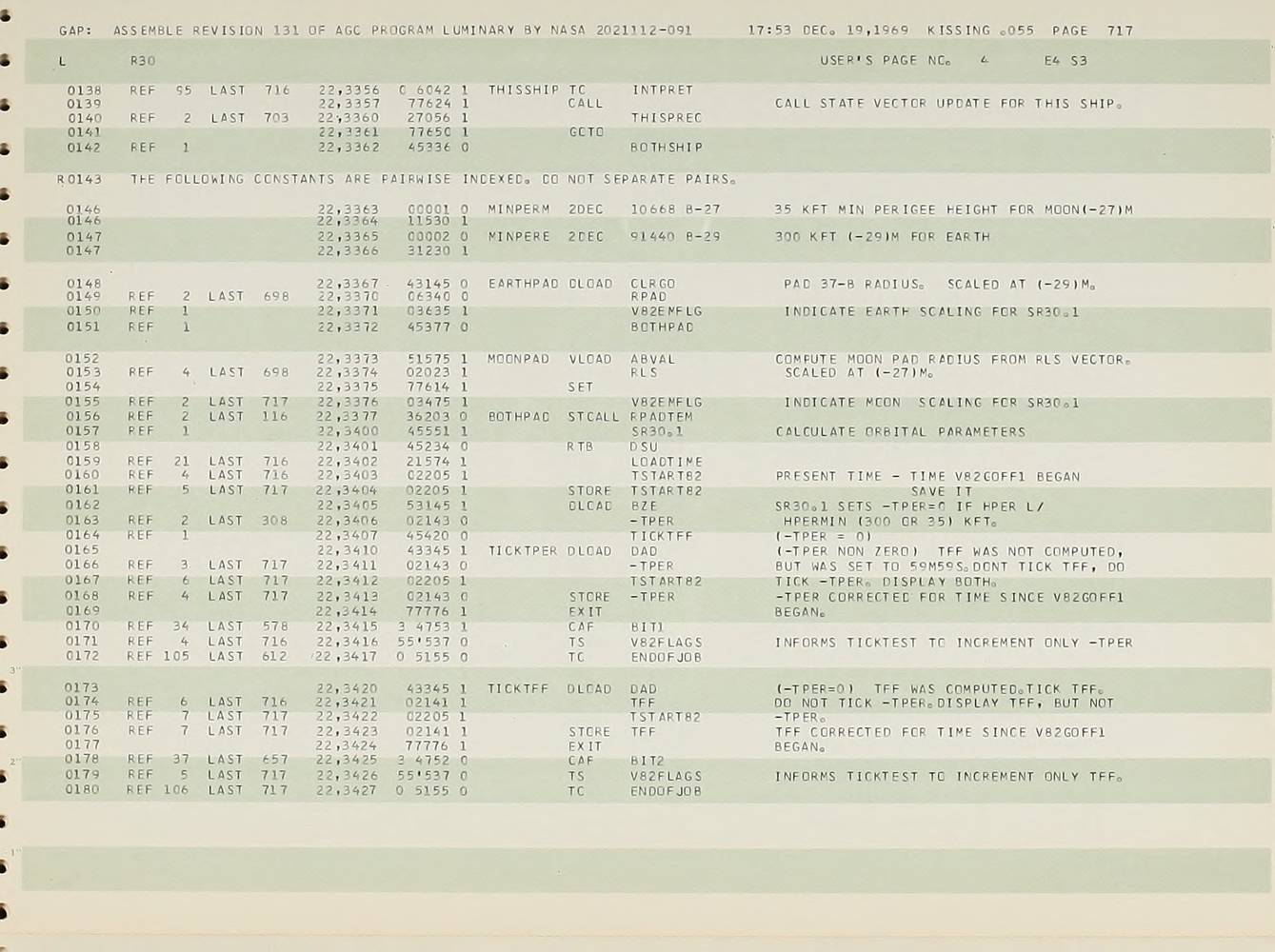Viewport: 1275px width, 952px height.
Task: Select comment 'INFORMS TICKTEST TO INCREMENT ONLY -TPER'
Action: coord(954,643)
